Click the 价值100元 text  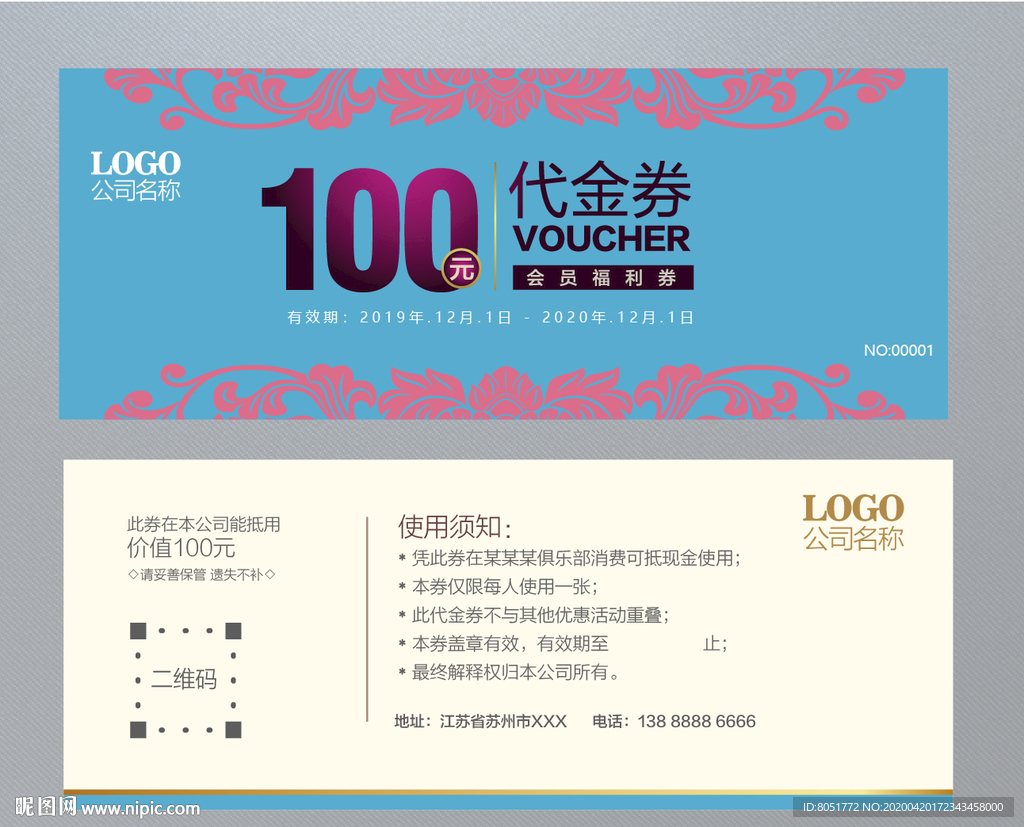[x=181, y=548]
